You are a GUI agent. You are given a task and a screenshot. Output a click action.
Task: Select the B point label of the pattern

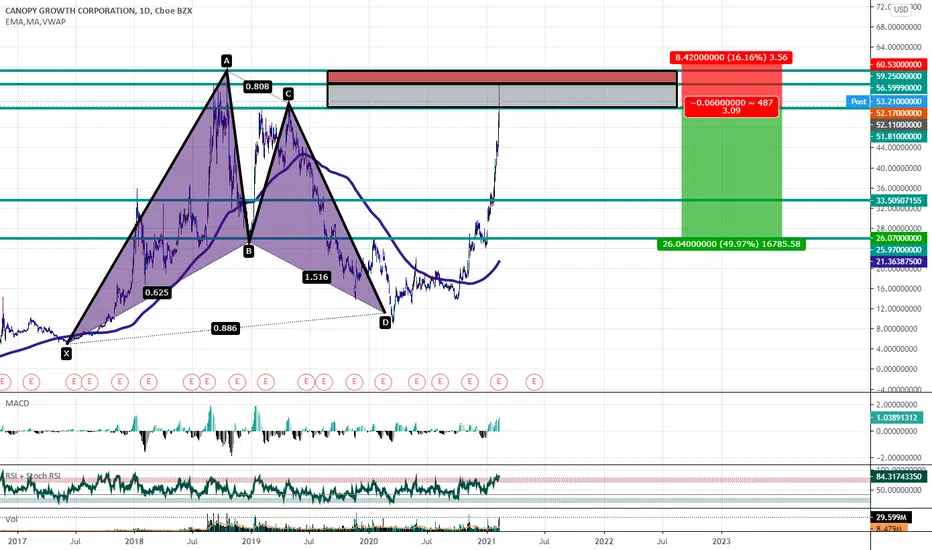(x=248, y=251)
